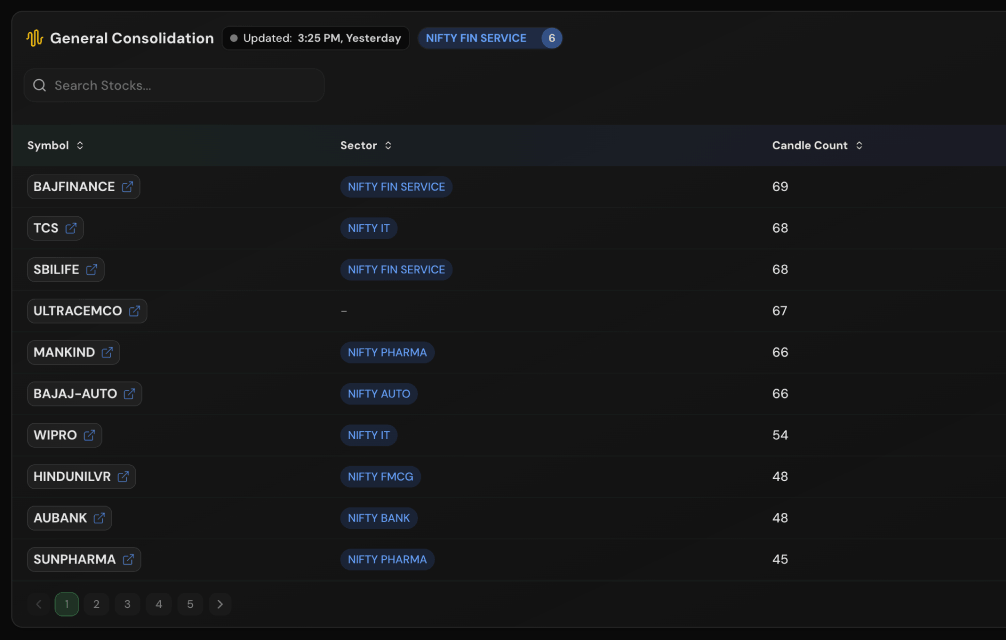Click the external link icon beside TCS
This screenshot has width=1006, height=640.
tap(71, 228)
